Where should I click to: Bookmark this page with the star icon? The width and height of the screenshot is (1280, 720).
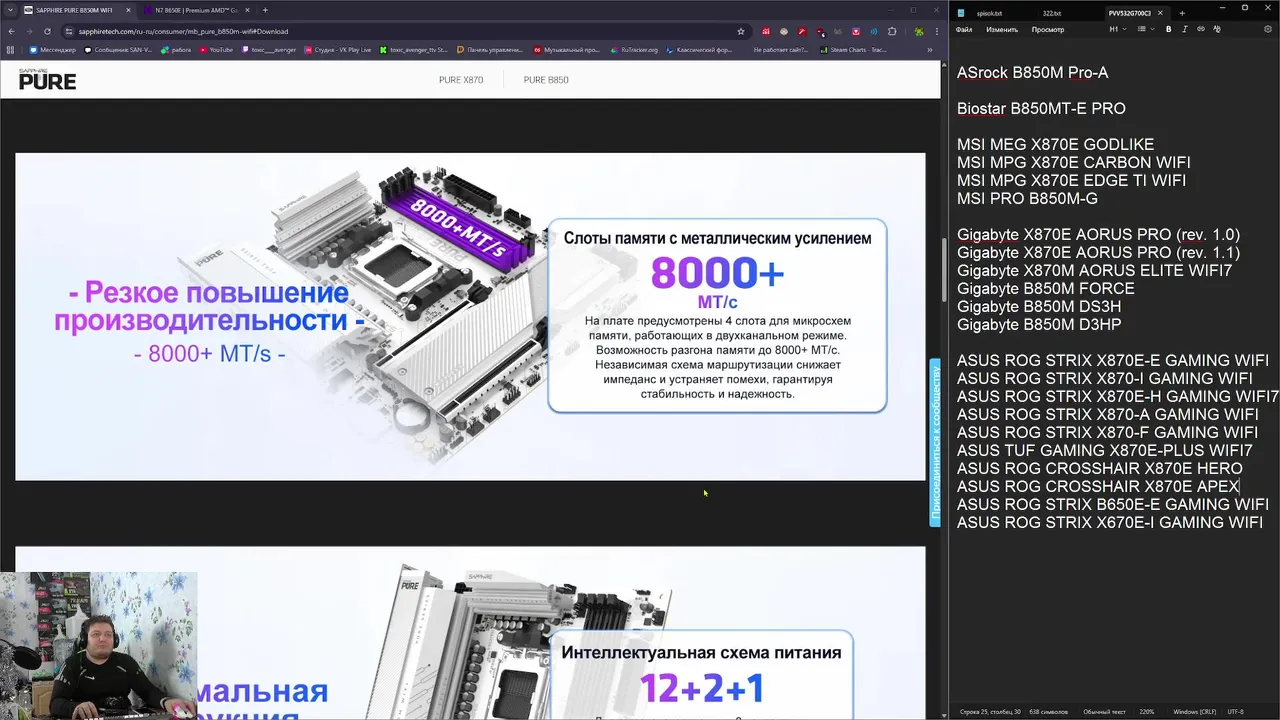(x=740, y=31)
